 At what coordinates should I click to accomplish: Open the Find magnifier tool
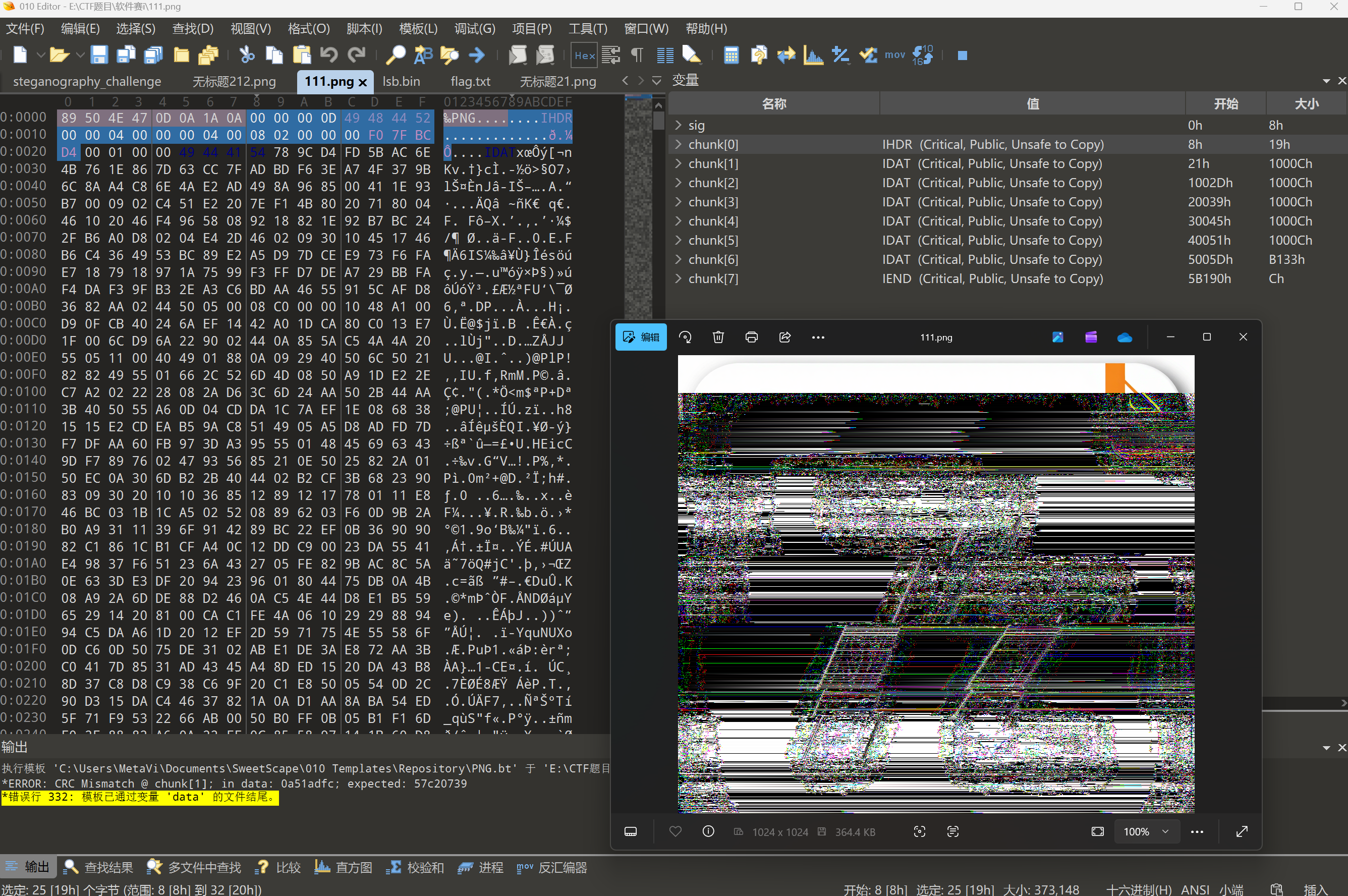click(396, 55)
